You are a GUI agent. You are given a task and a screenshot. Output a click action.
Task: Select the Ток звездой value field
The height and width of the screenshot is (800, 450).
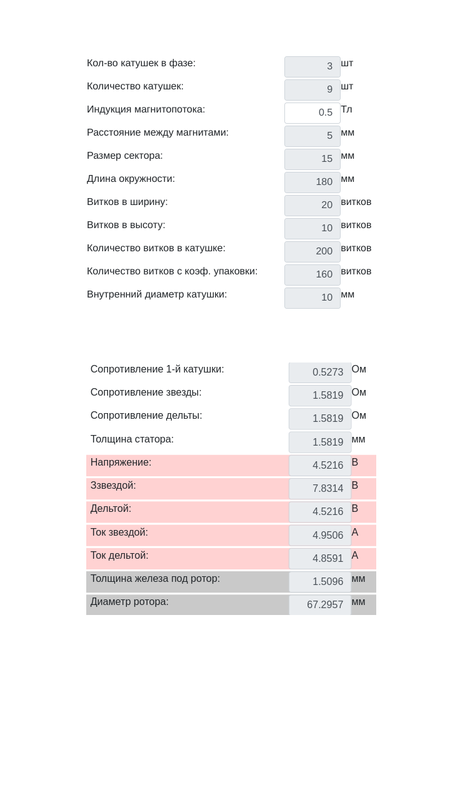320,535
